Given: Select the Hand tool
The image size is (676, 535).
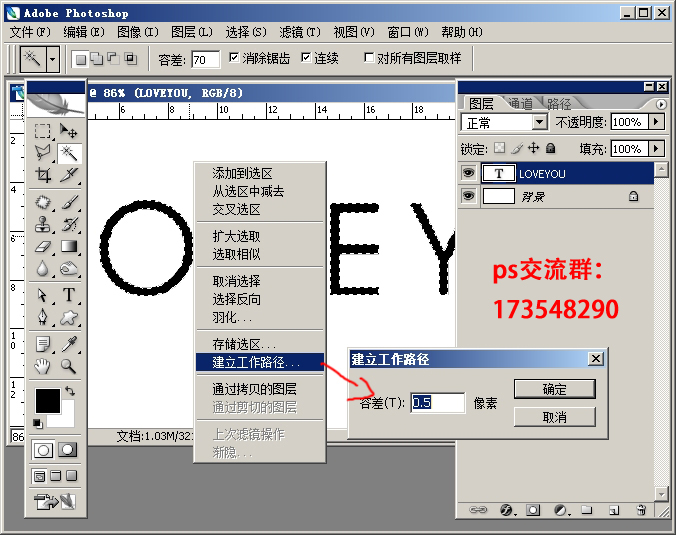Looking at the screenshot, I should 43,366.
